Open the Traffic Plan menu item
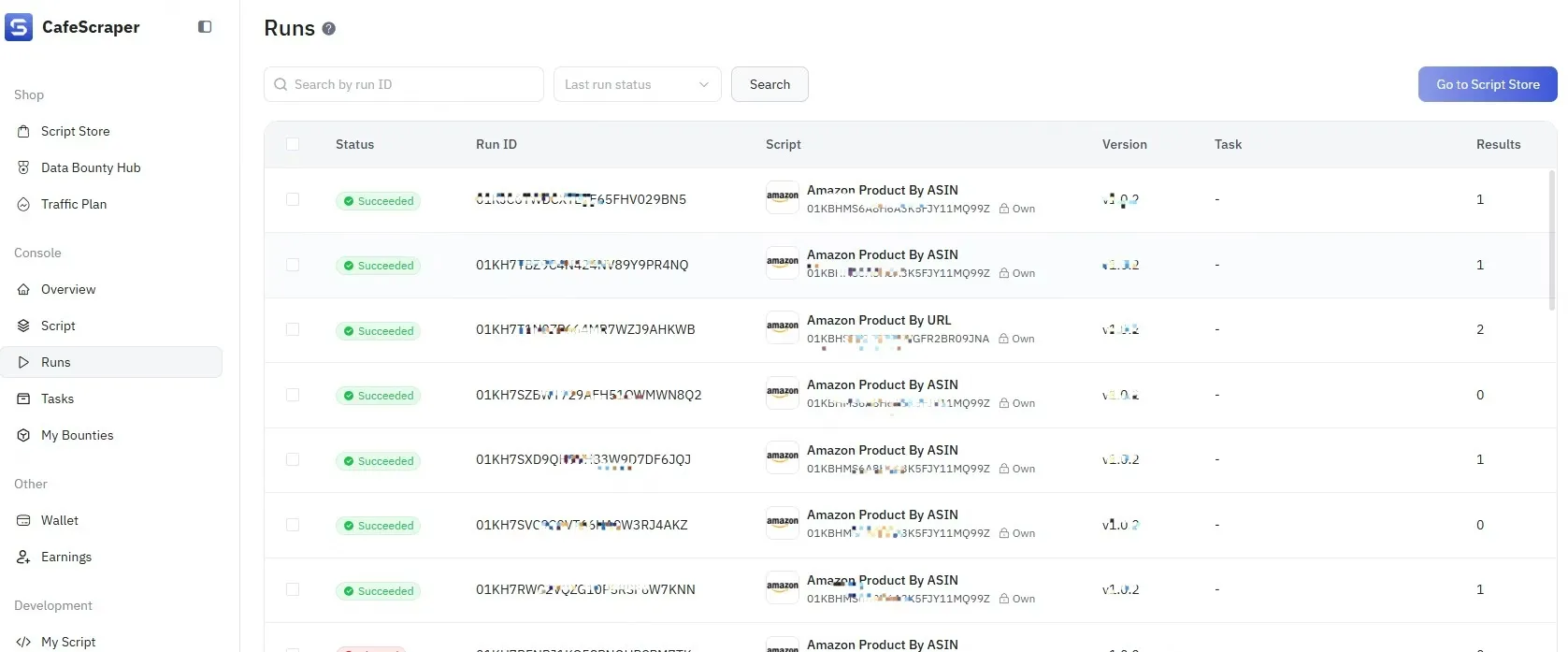The image size is (1568, 652). pyautogui.click(x=74, y=205)
